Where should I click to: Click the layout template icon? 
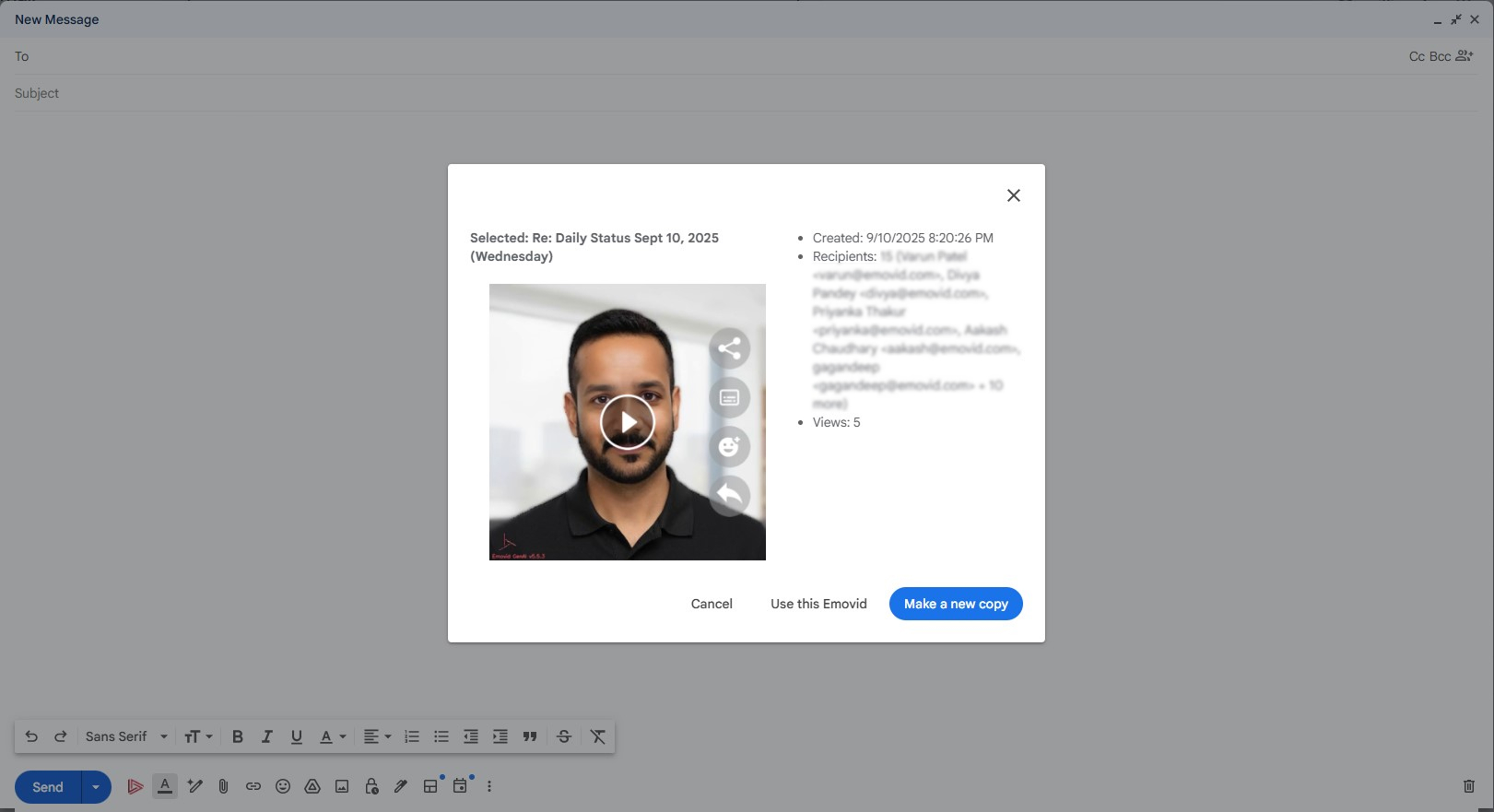click(430, 786)
